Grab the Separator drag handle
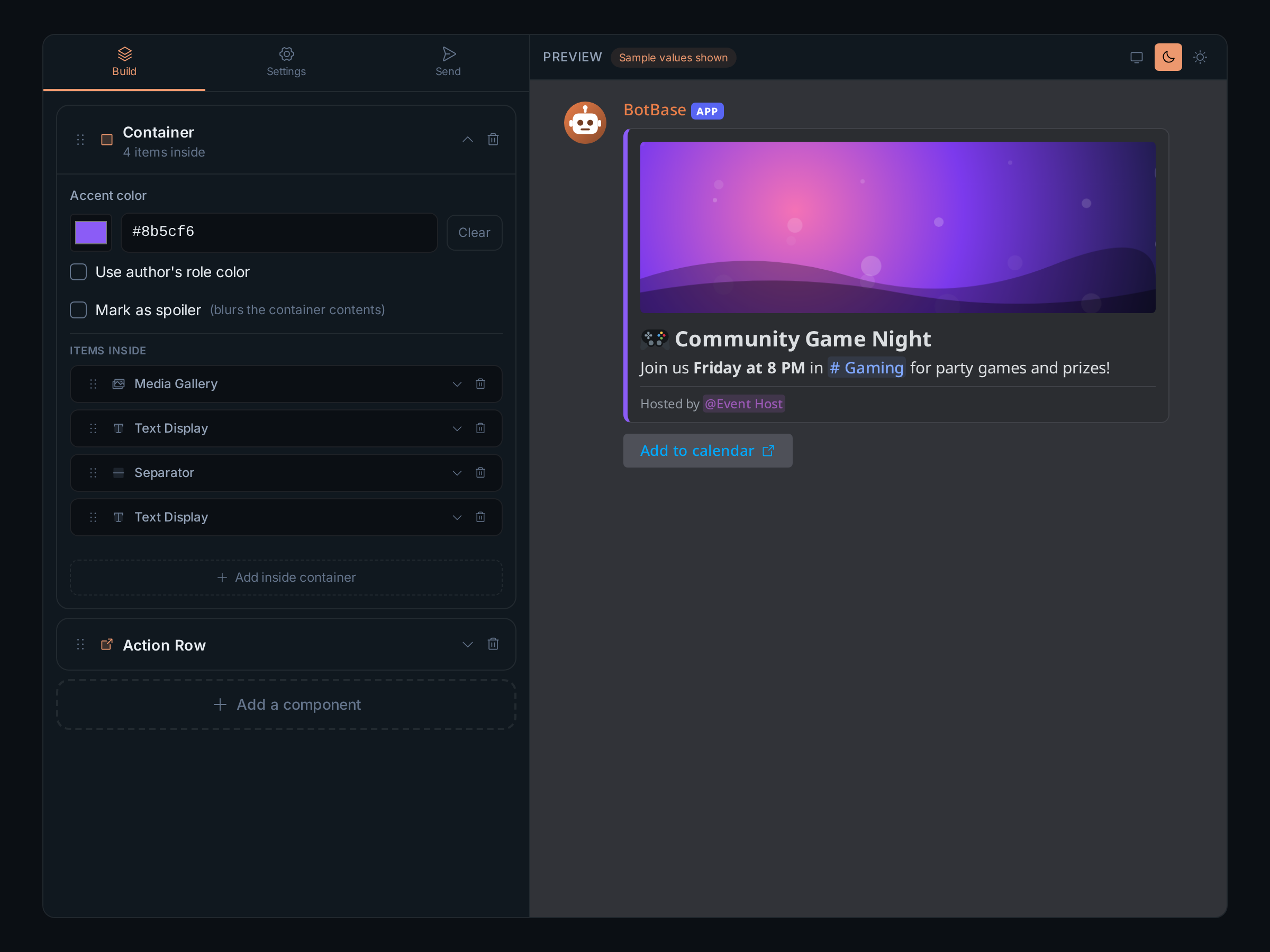Screen dimensions: 1270x952 (93, 473)
